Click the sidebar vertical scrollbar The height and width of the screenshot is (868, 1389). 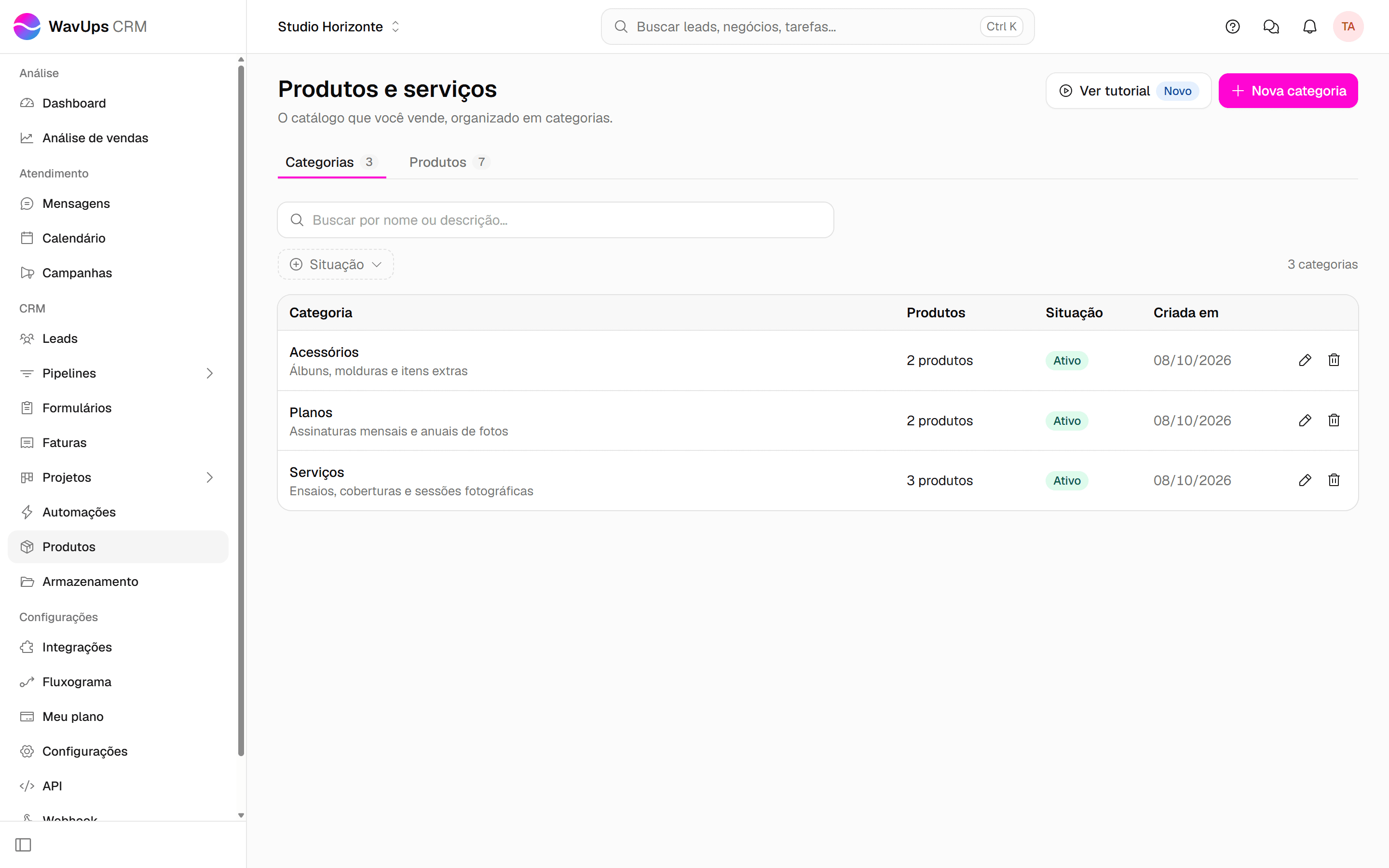point(241,411)
